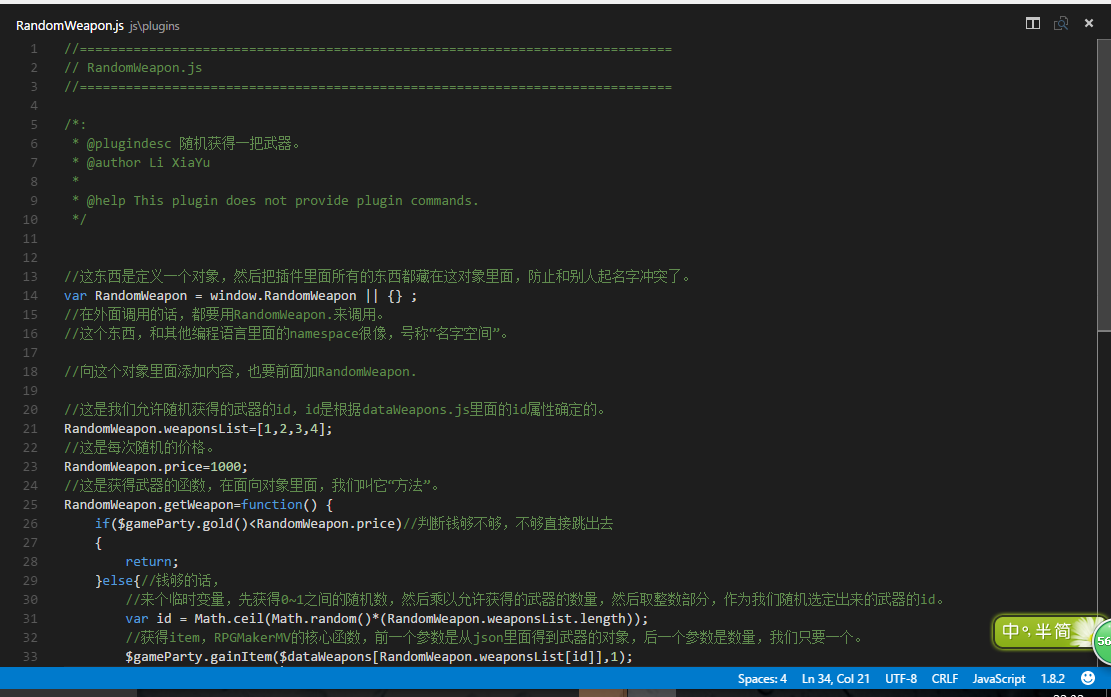Click line number 14 in the gutter
This screenshot has width=1111, height=697.
pos(30,295)
